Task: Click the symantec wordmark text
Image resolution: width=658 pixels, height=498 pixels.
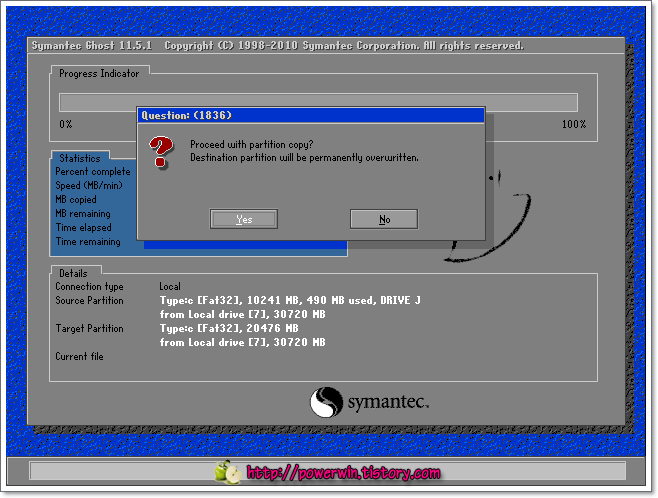Action: click(388, 402)
